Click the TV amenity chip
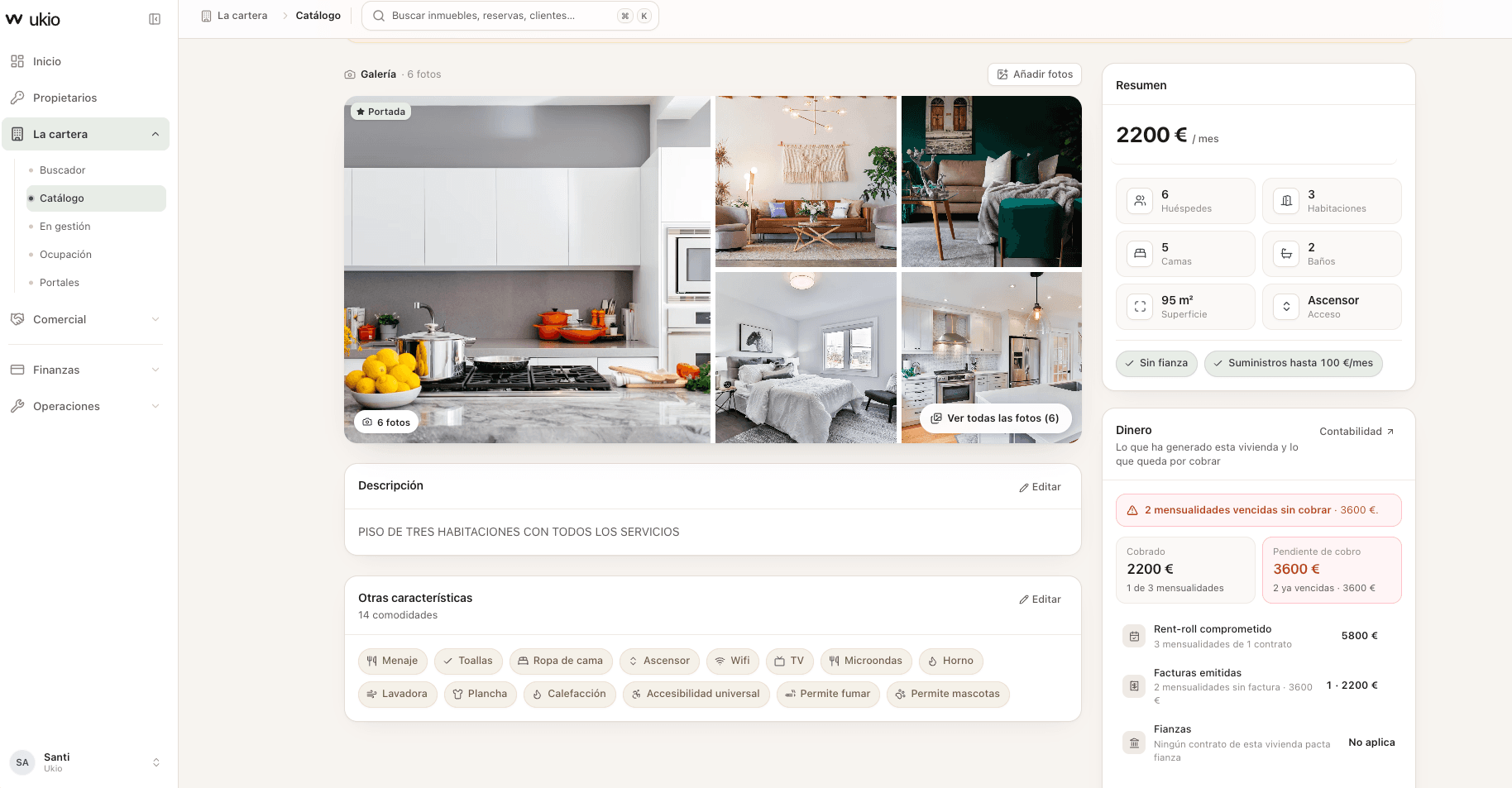Image resolution: width=1512 pixels, height=788 pixels. [x=790, y=661]
